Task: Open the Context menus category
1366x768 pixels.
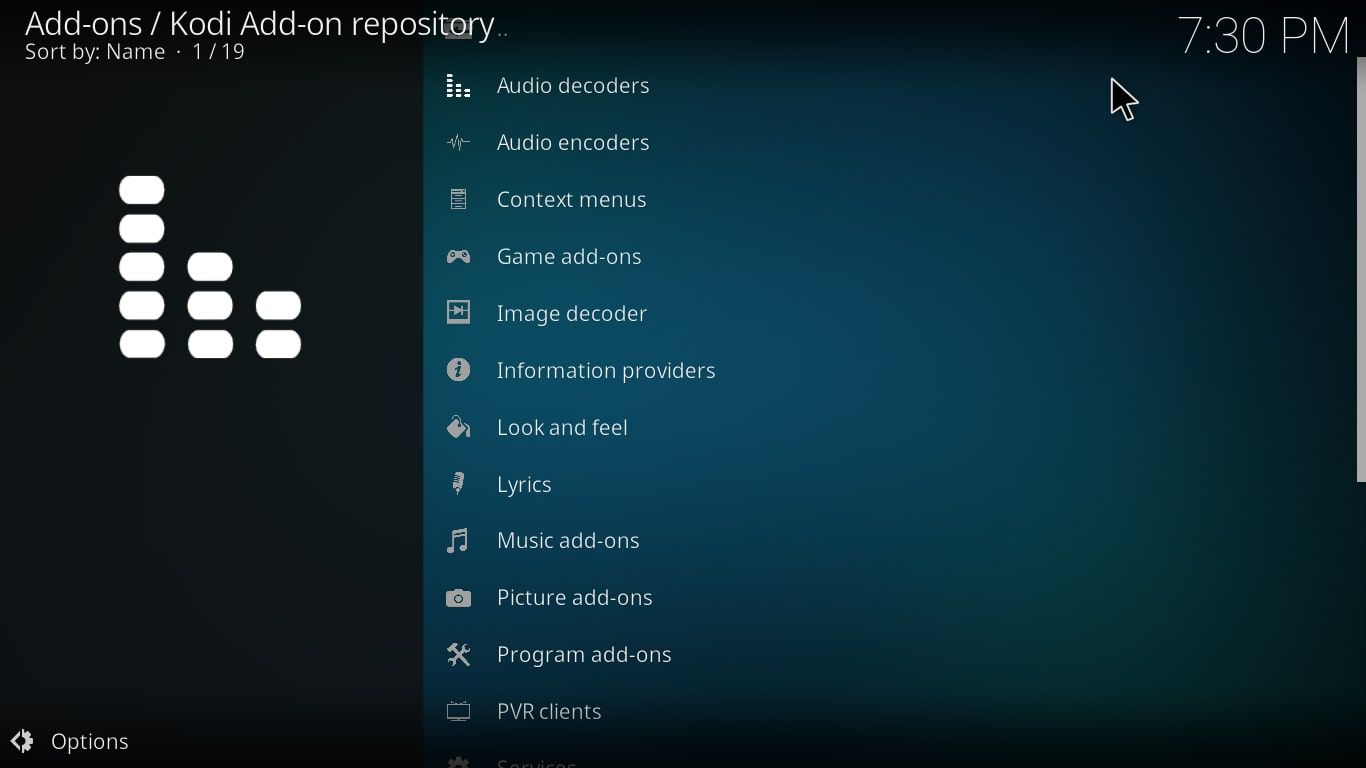Action: [x=889, y=200]
